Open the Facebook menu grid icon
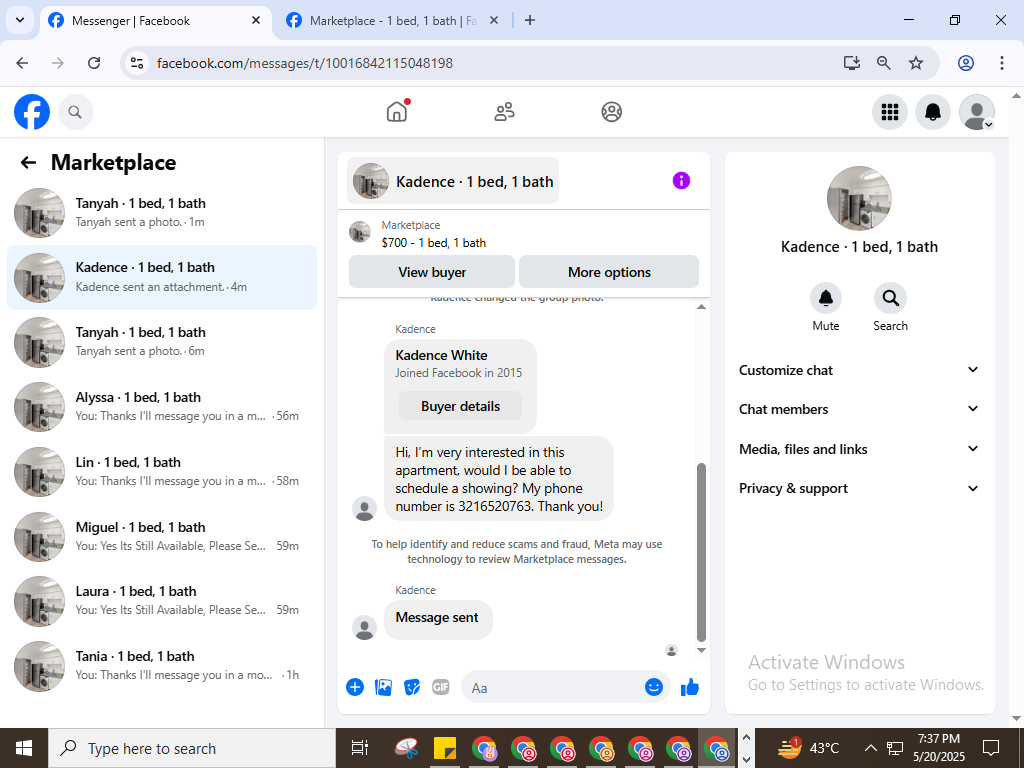Screen dimensions: 1024x768 [x=889, y=112]
